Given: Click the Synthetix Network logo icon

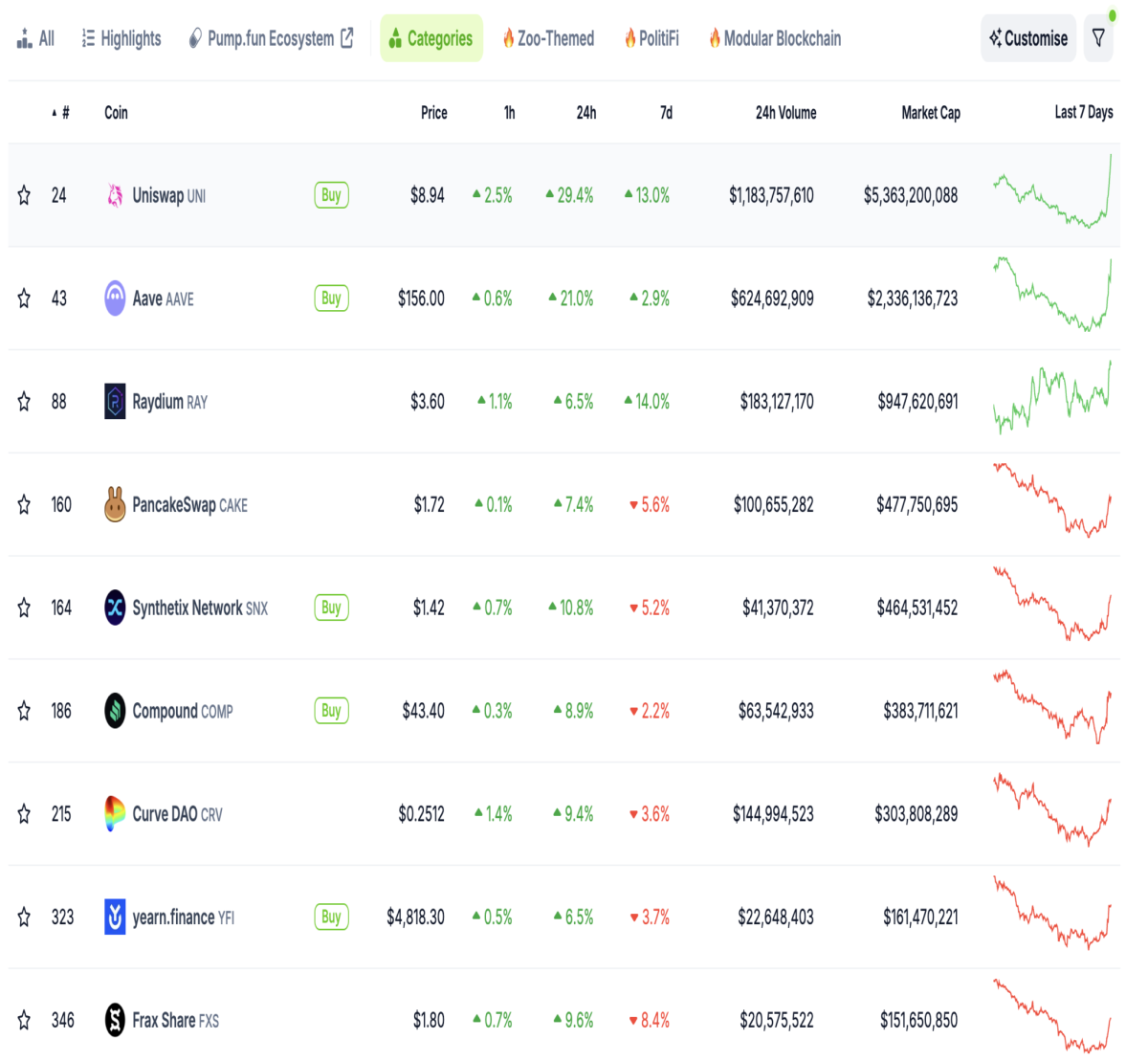Looking at the screenshot, I should [115, 608].
